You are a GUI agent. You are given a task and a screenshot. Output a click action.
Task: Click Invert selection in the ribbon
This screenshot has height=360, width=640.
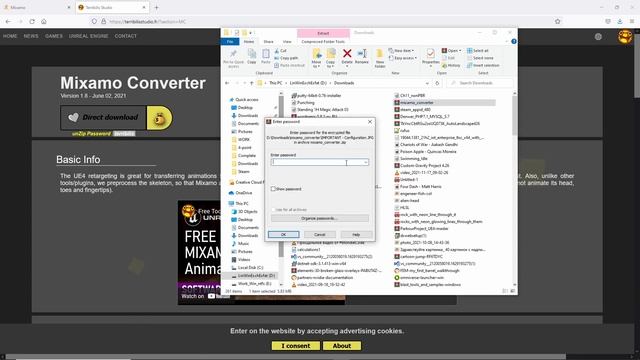coord(483,65)
